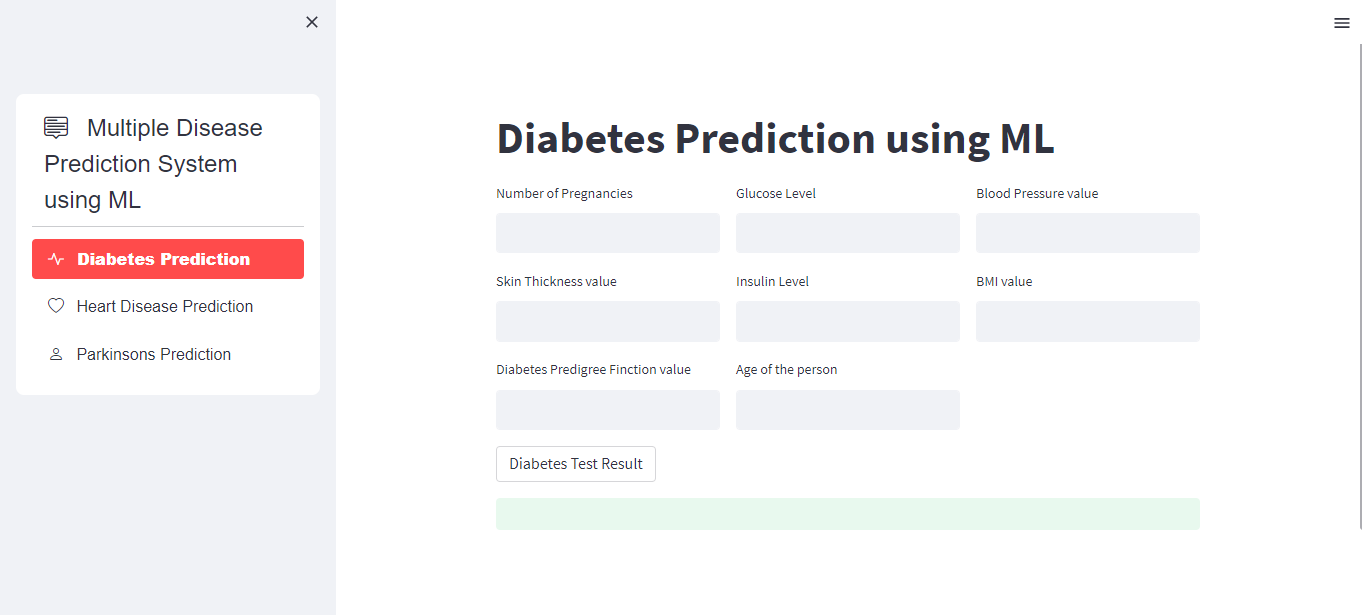Viewport: 1362px width, 615px height.
Task: Click the person icon beside Parkinsons Prediction
Action: [57, 354]
